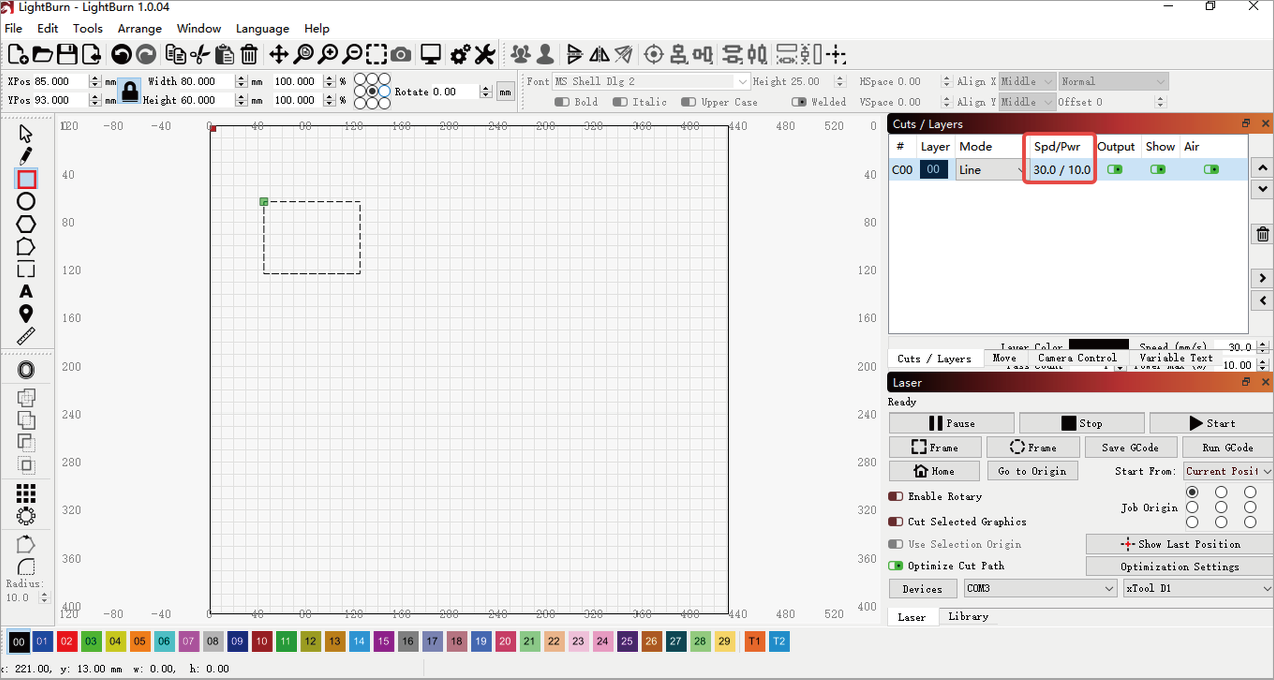Select the Measure ruler tool
1274x680 pixels.
click(x=26, y=337)
